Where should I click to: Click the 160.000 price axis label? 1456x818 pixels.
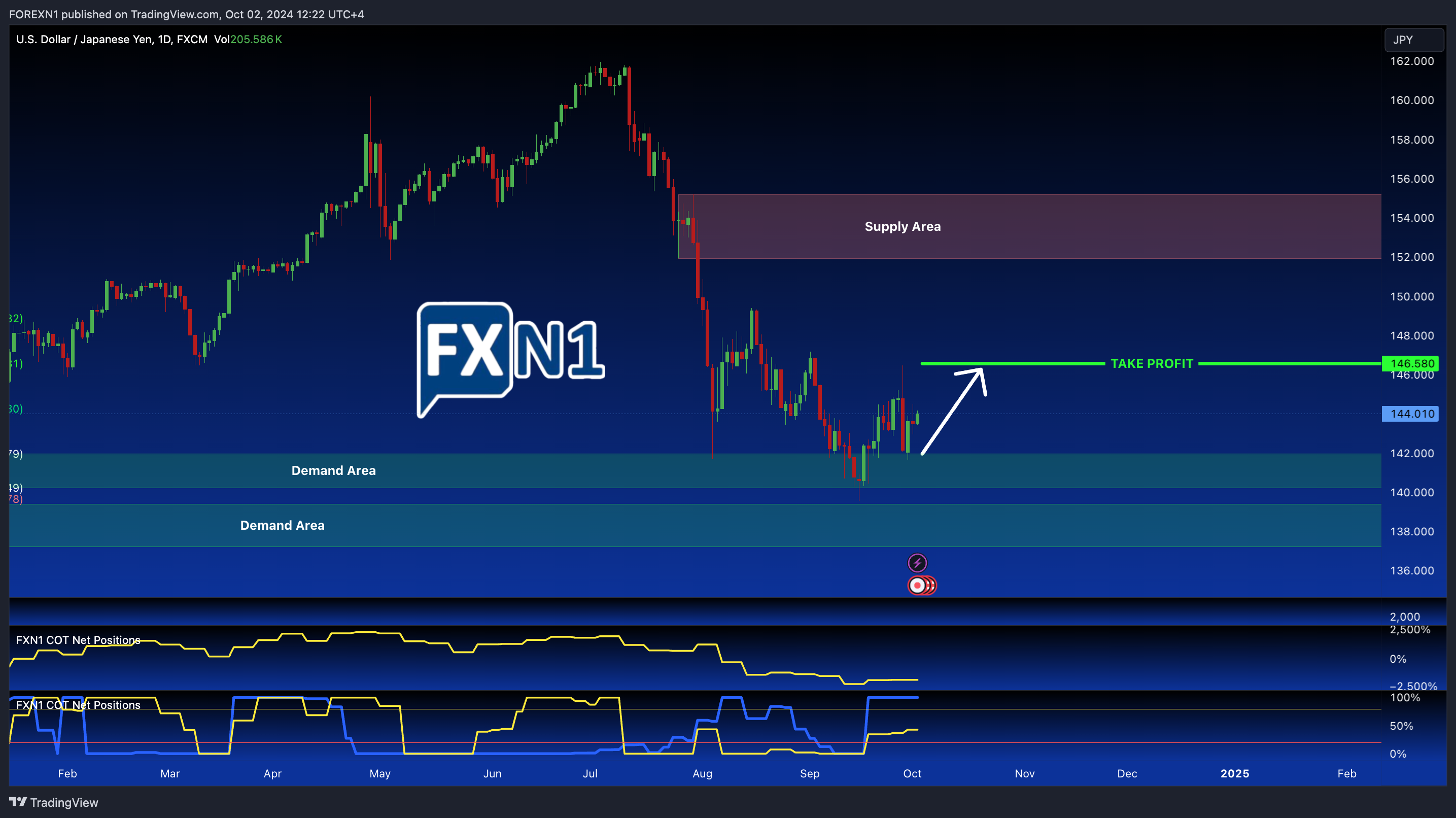click(x=1412, y=100)
